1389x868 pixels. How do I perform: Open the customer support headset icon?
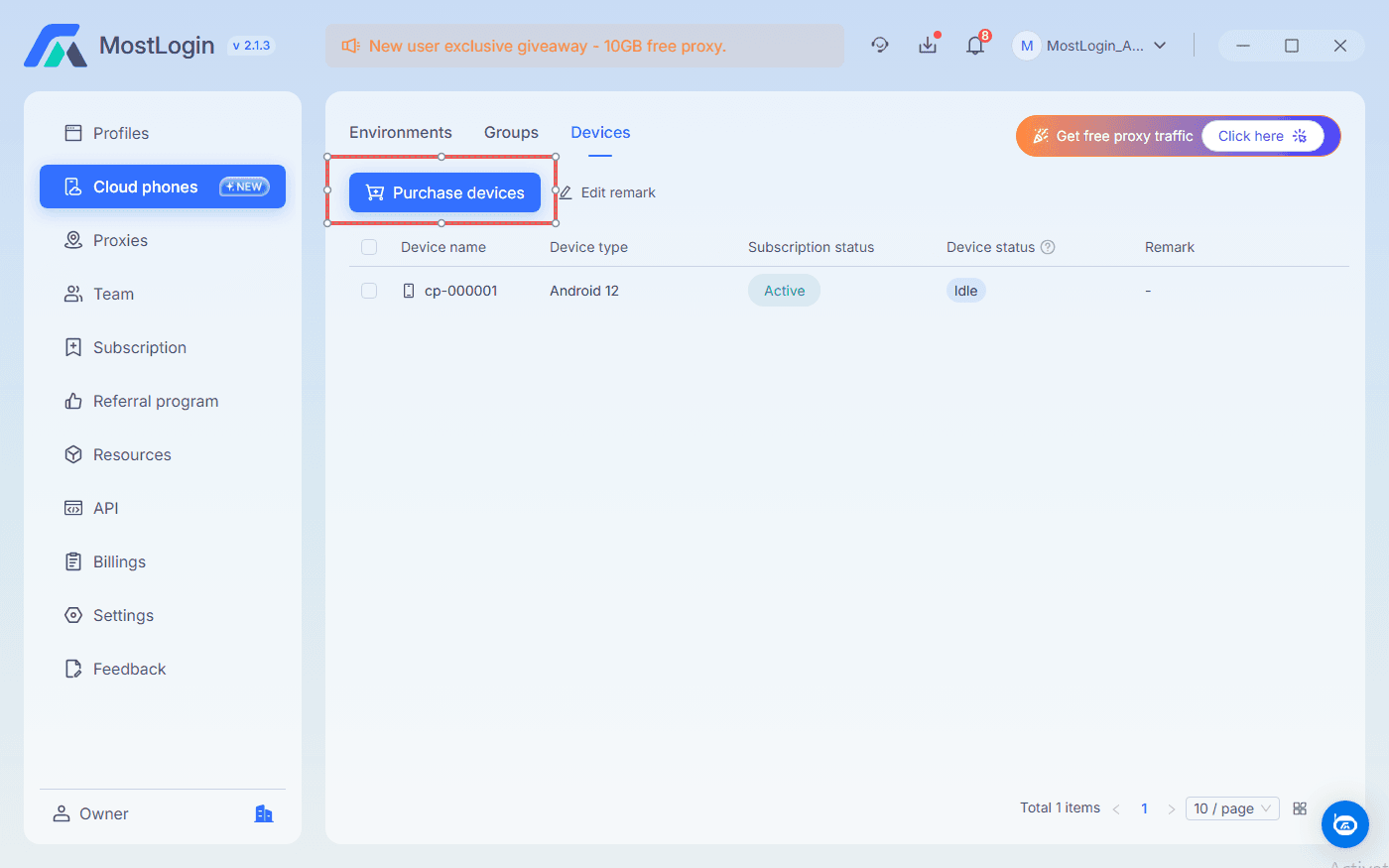(880, 45)
